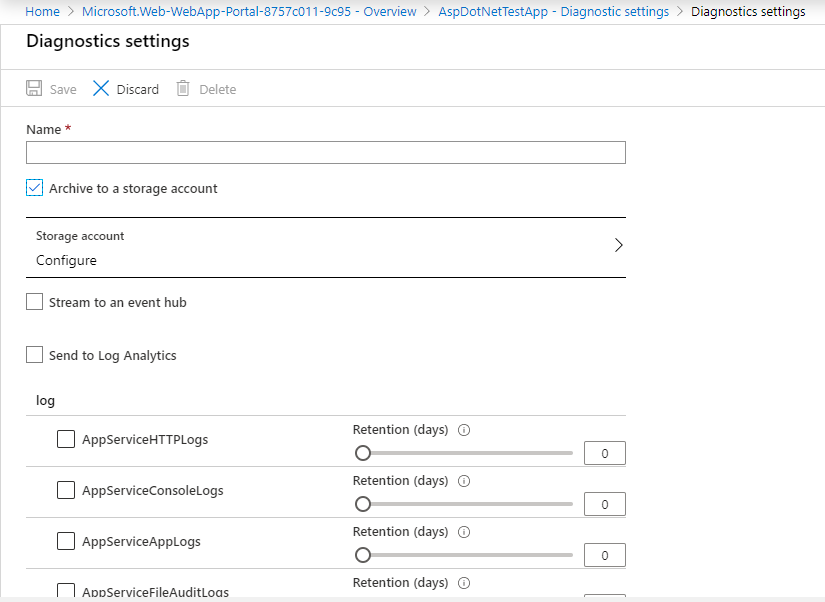The height and width of the screenshot is (602, 825).
Task: Open AspDotNetTestApp Diagnostic settings breadcrumb link
Action: (553, 11)
